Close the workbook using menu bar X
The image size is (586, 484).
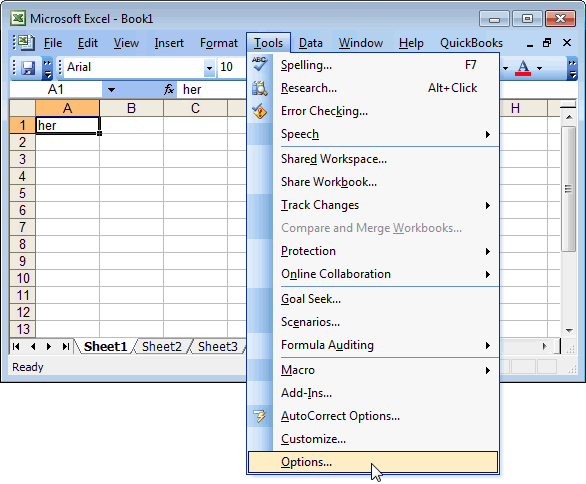click(567, 43)
